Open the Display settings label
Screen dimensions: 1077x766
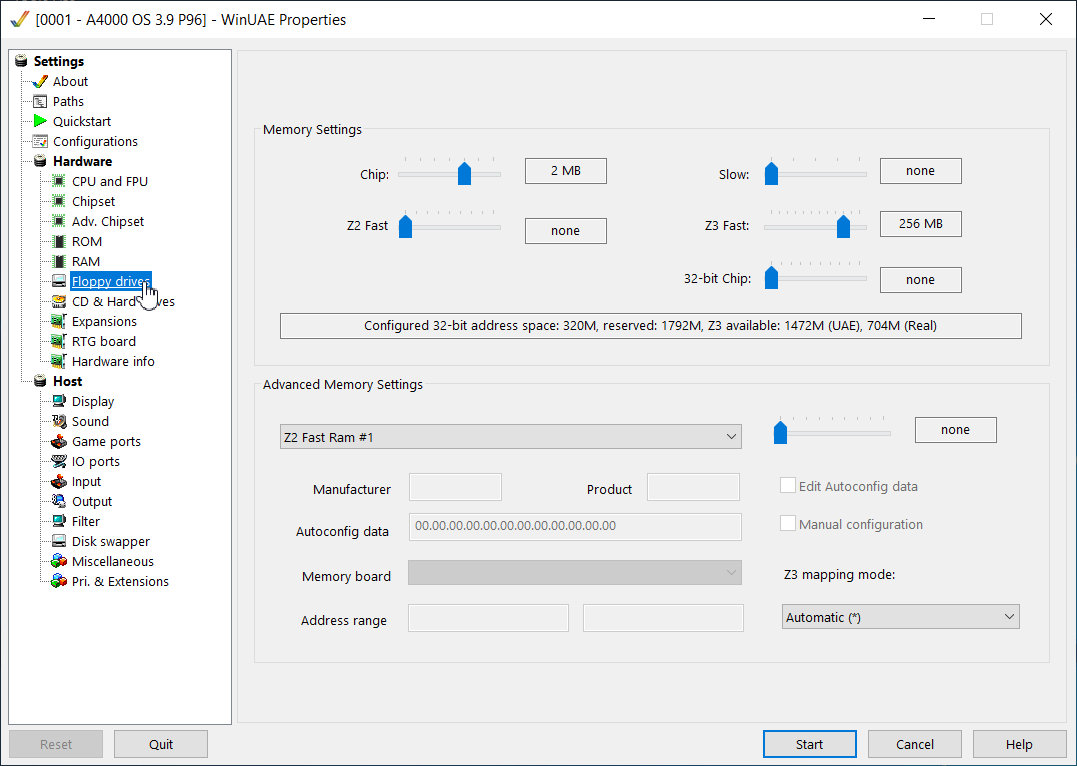point(93,401)
